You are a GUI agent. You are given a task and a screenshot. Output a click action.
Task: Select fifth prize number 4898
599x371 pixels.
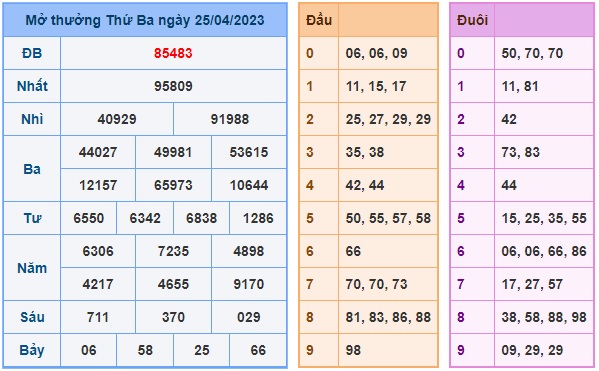tap(249, 251)
